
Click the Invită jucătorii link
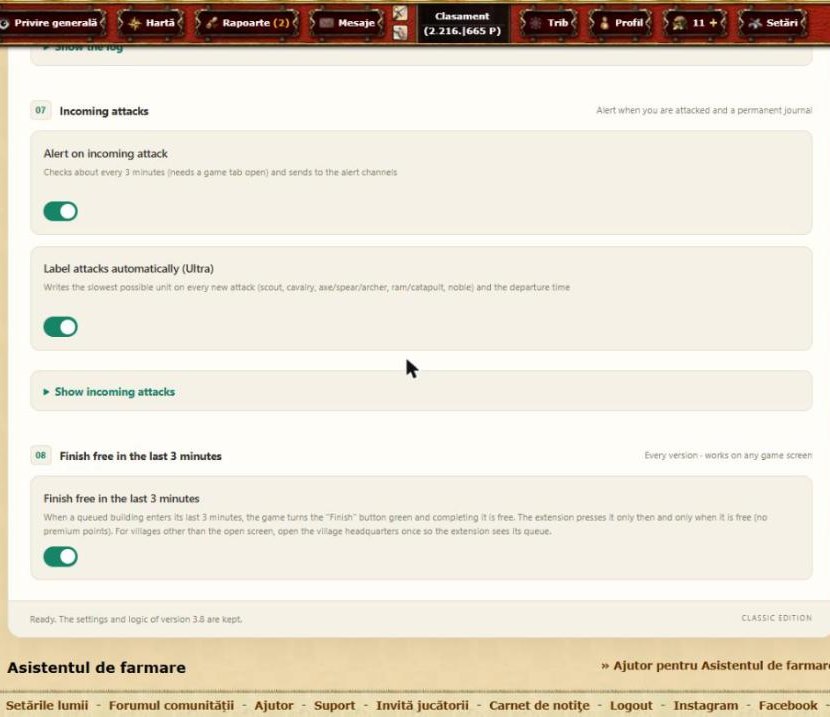422,705
